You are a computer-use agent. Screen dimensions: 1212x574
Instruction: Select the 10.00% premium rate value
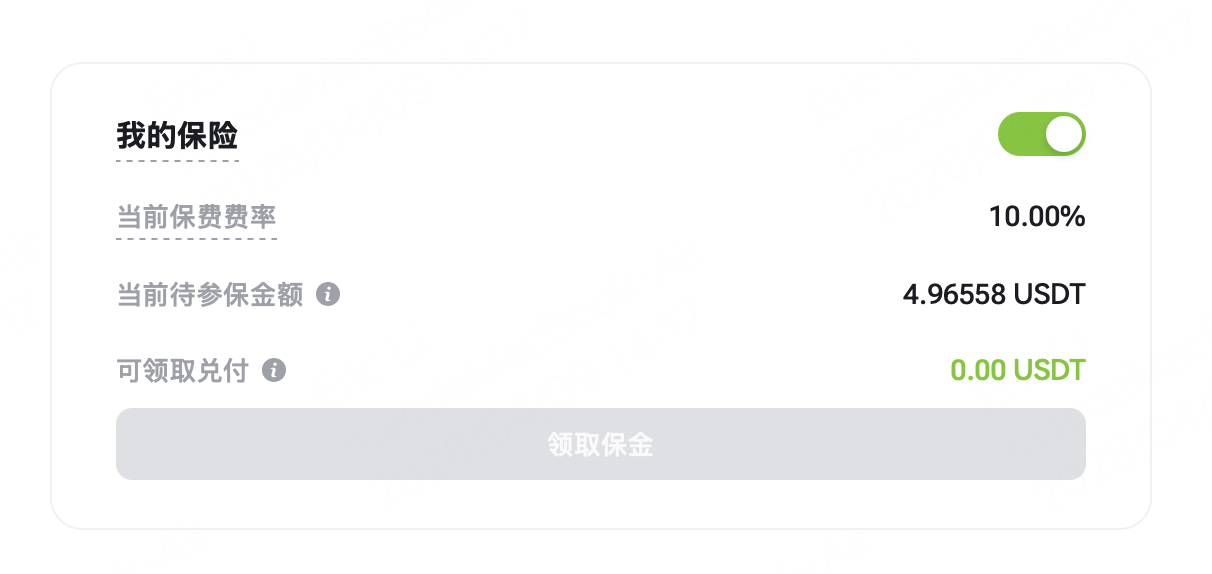pos(1037,216)
